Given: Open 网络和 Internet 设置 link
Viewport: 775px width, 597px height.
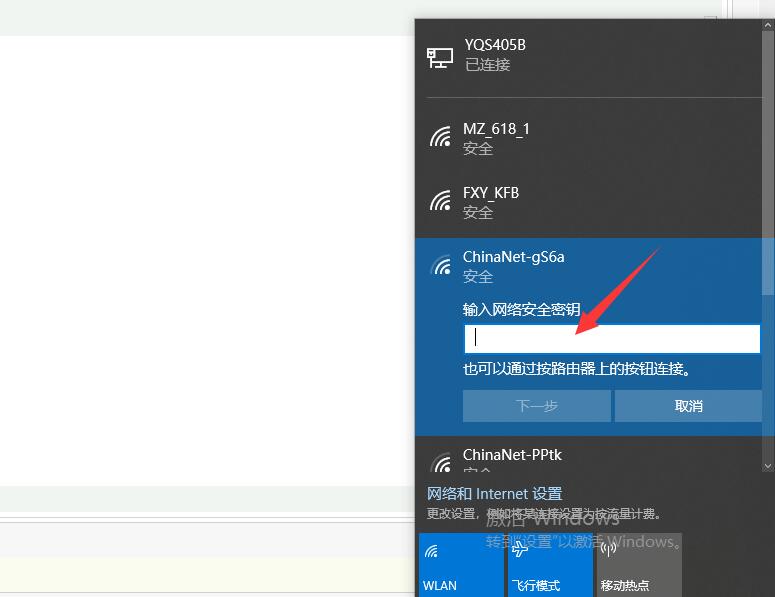Looking at the screenshot, I should click(494, 494).
